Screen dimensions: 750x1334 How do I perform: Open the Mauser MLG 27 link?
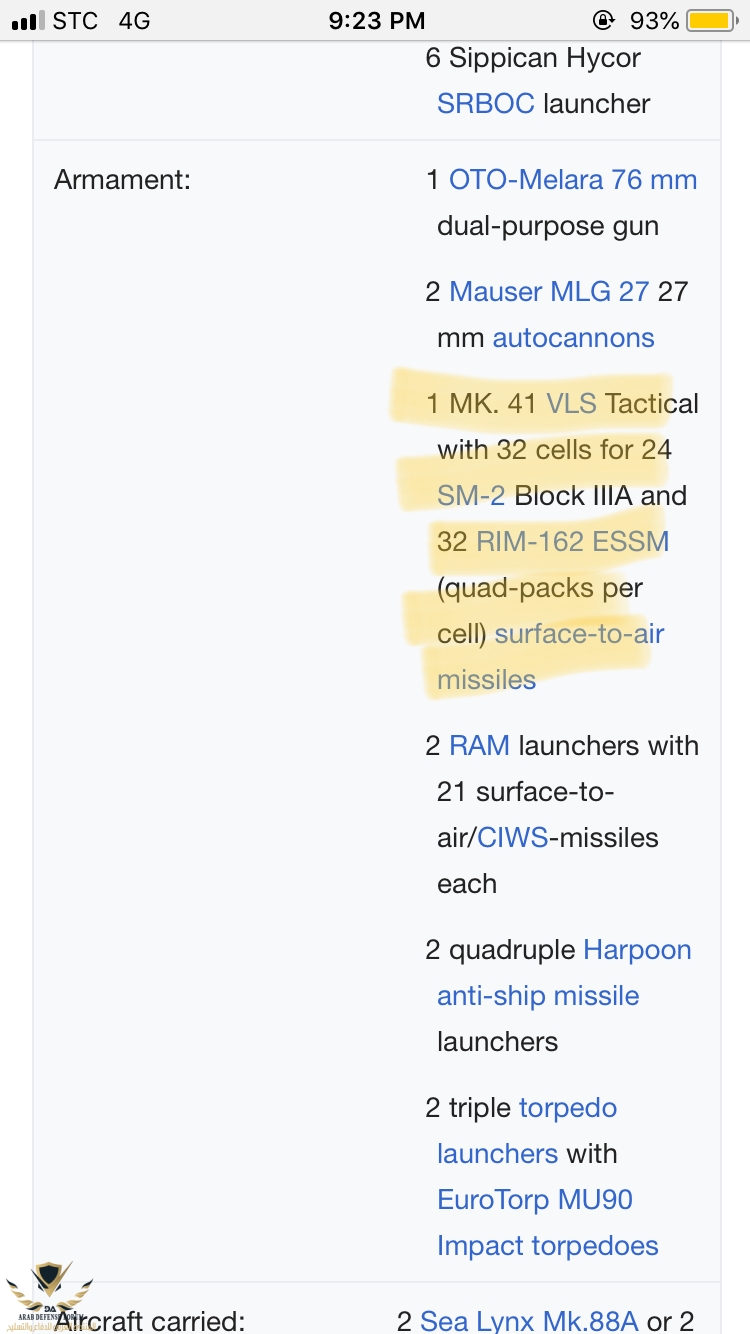[549, 292]
